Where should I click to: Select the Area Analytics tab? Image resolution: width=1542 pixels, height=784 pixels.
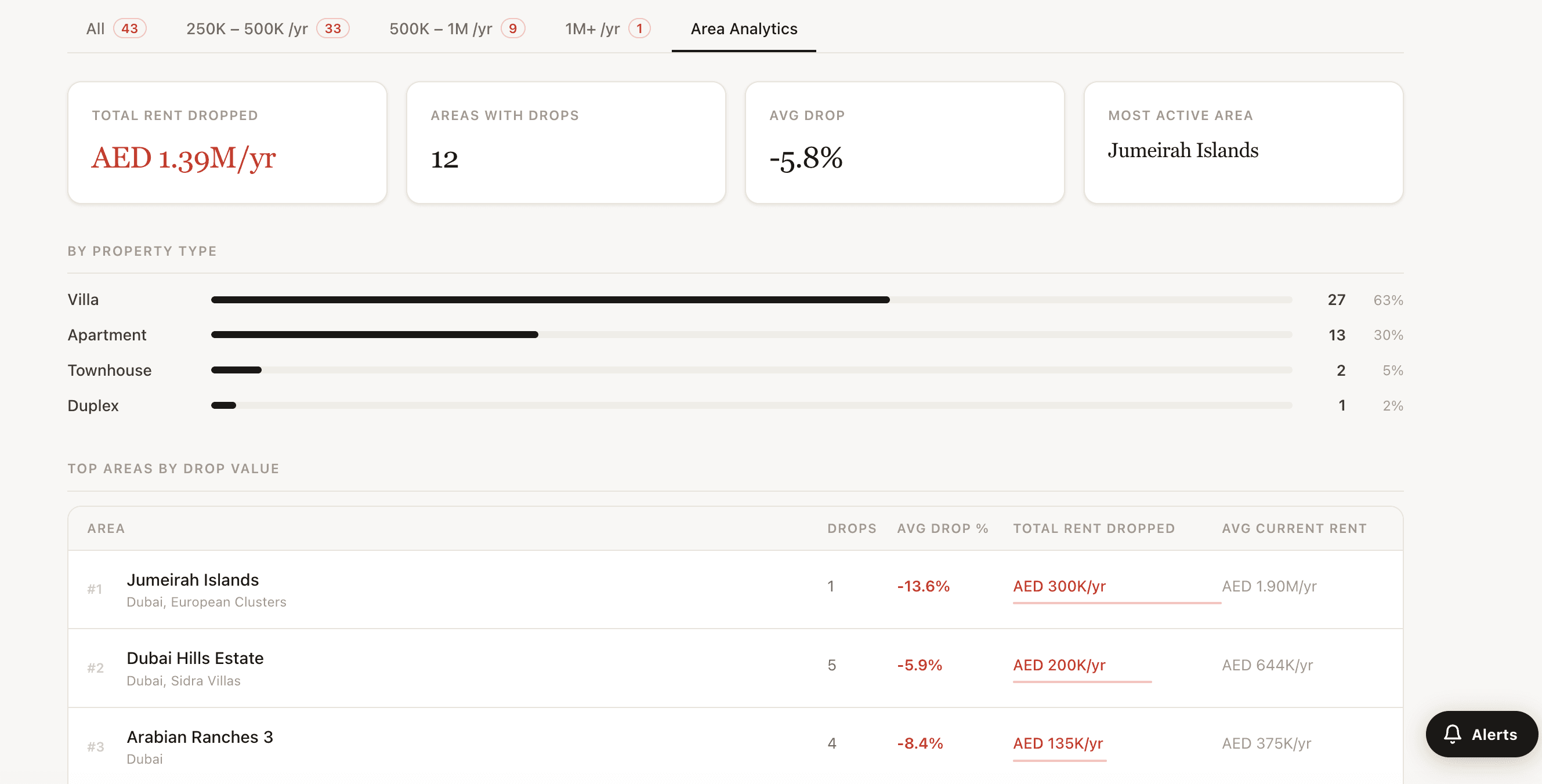[x=744, y=29]
